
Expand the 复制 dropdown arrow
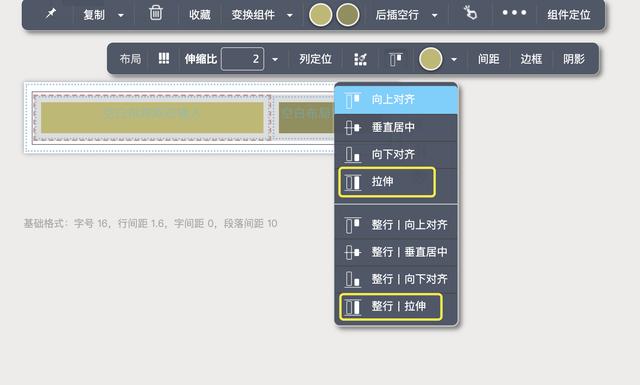pos(120,16)
